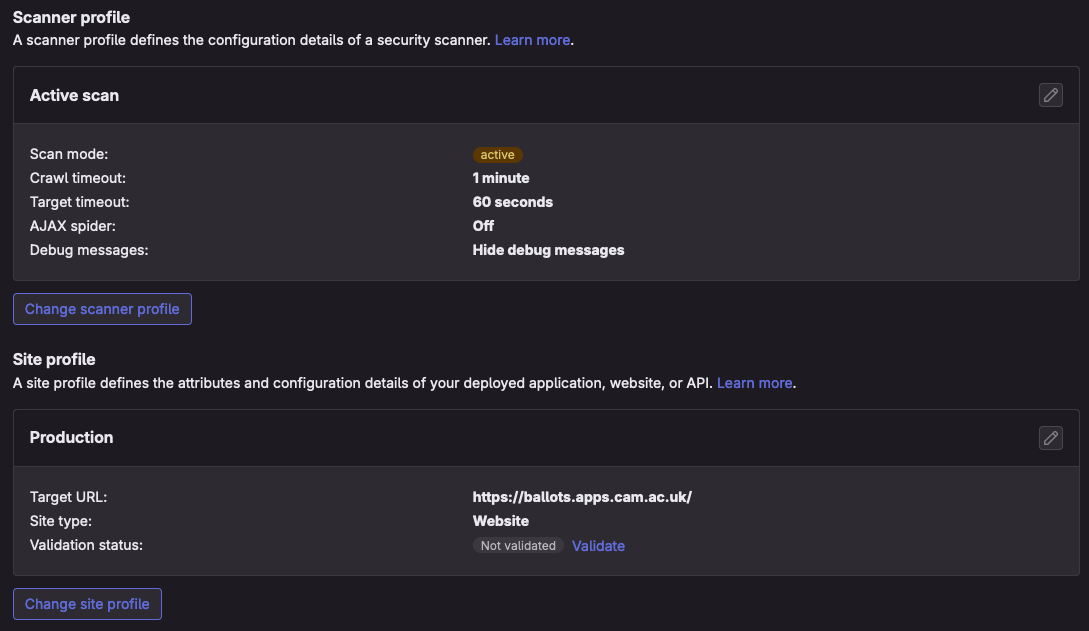Click the Validation status label
The width and height of the screenshot is (1089, 631).
pyautogui.click(x=86, y=545)
